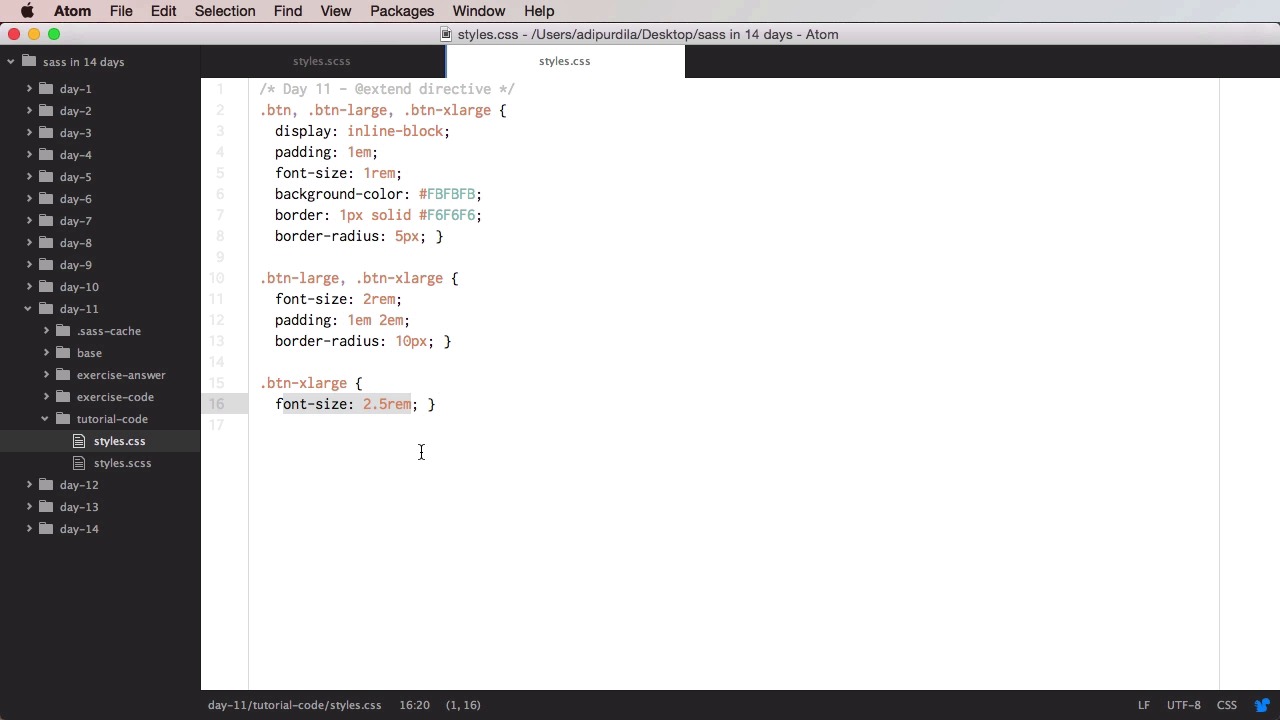Open the Selection menu
Viewport: 1280px width, 720px height.
224,11
